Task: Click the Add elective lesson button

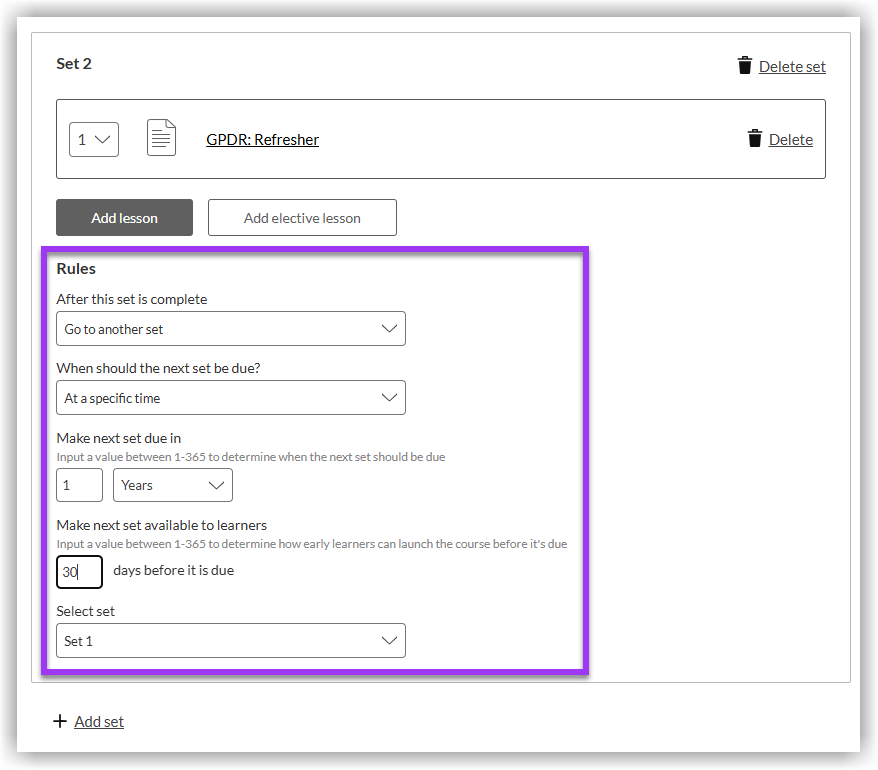Action: point(302,217)
